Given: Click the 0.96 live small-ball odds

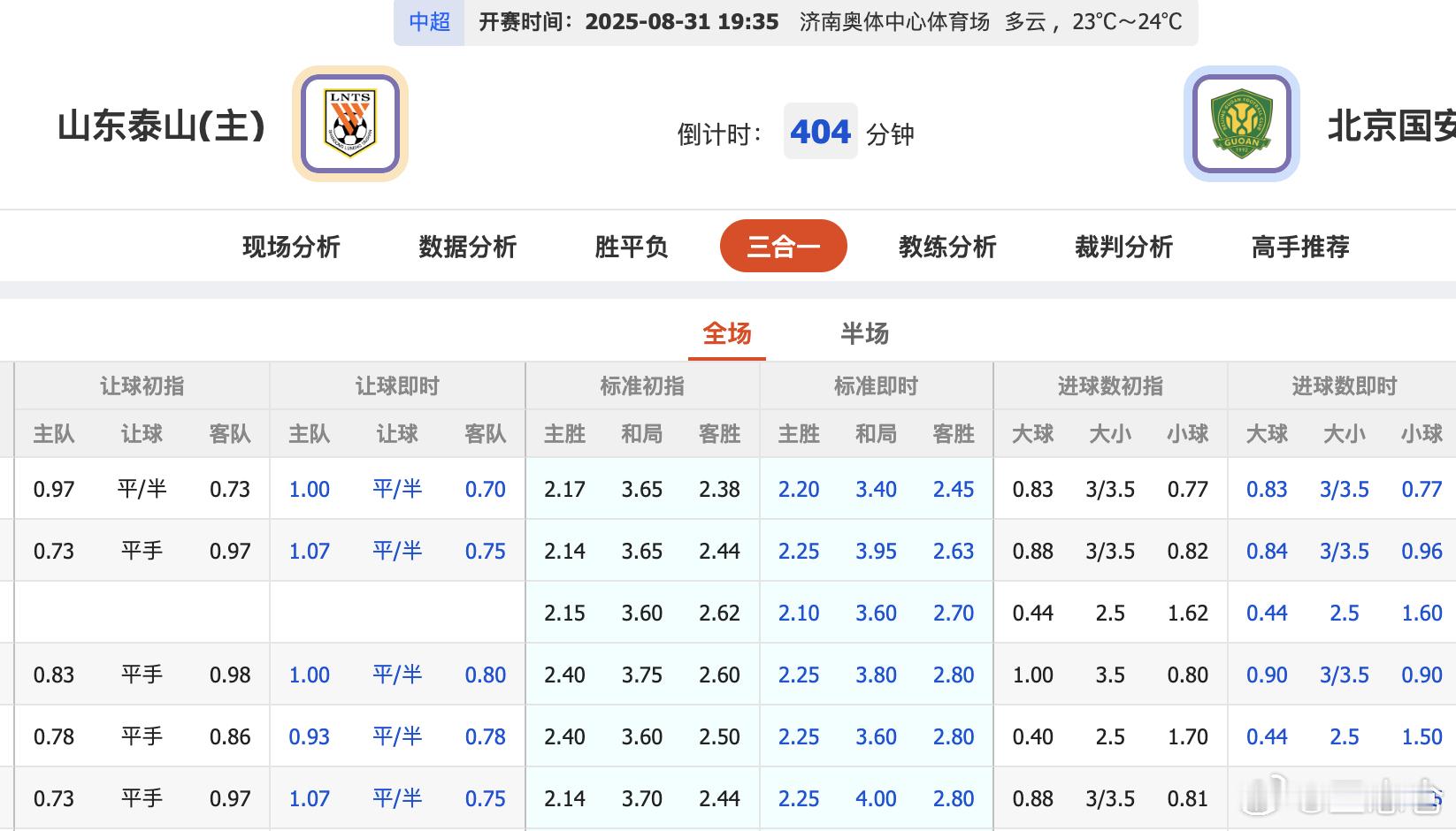Looking at the screenshot, I should 1422,551.
